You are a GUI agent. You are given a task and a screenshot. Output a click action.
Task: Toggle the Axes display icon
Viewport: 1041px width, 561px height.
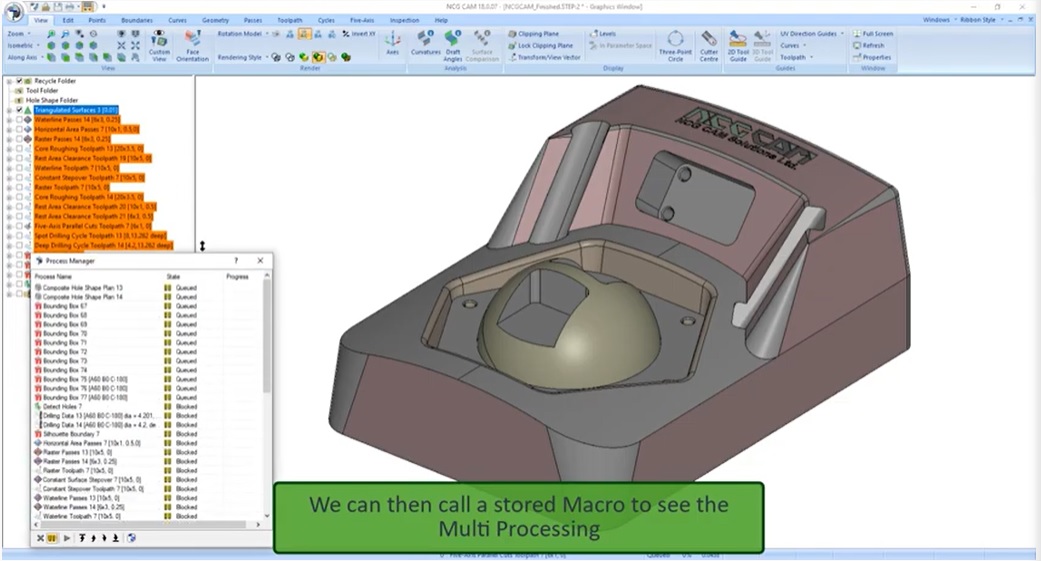pos(392,43)
